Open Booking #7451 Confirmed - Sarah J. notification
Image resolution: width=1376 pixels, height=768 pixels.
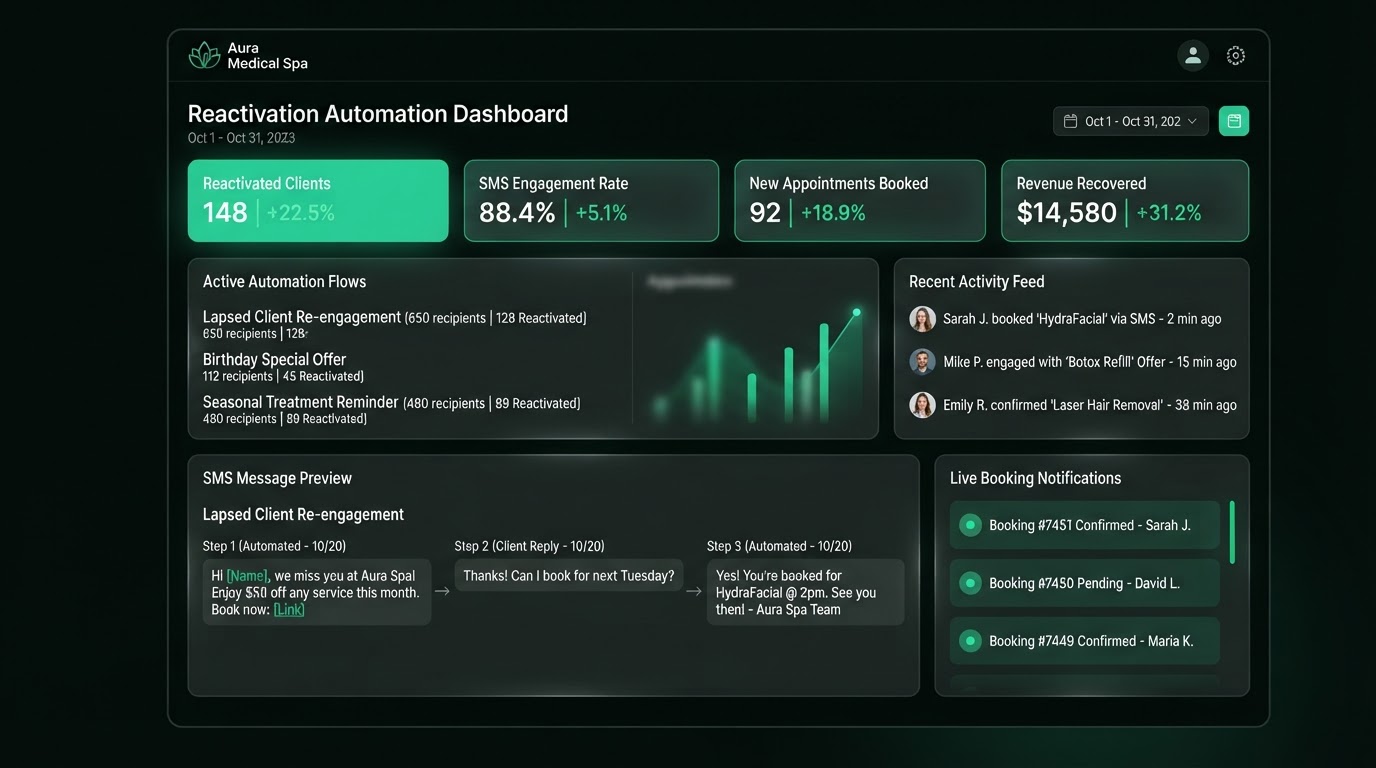pyautogui.click(x=1085, y=525)
